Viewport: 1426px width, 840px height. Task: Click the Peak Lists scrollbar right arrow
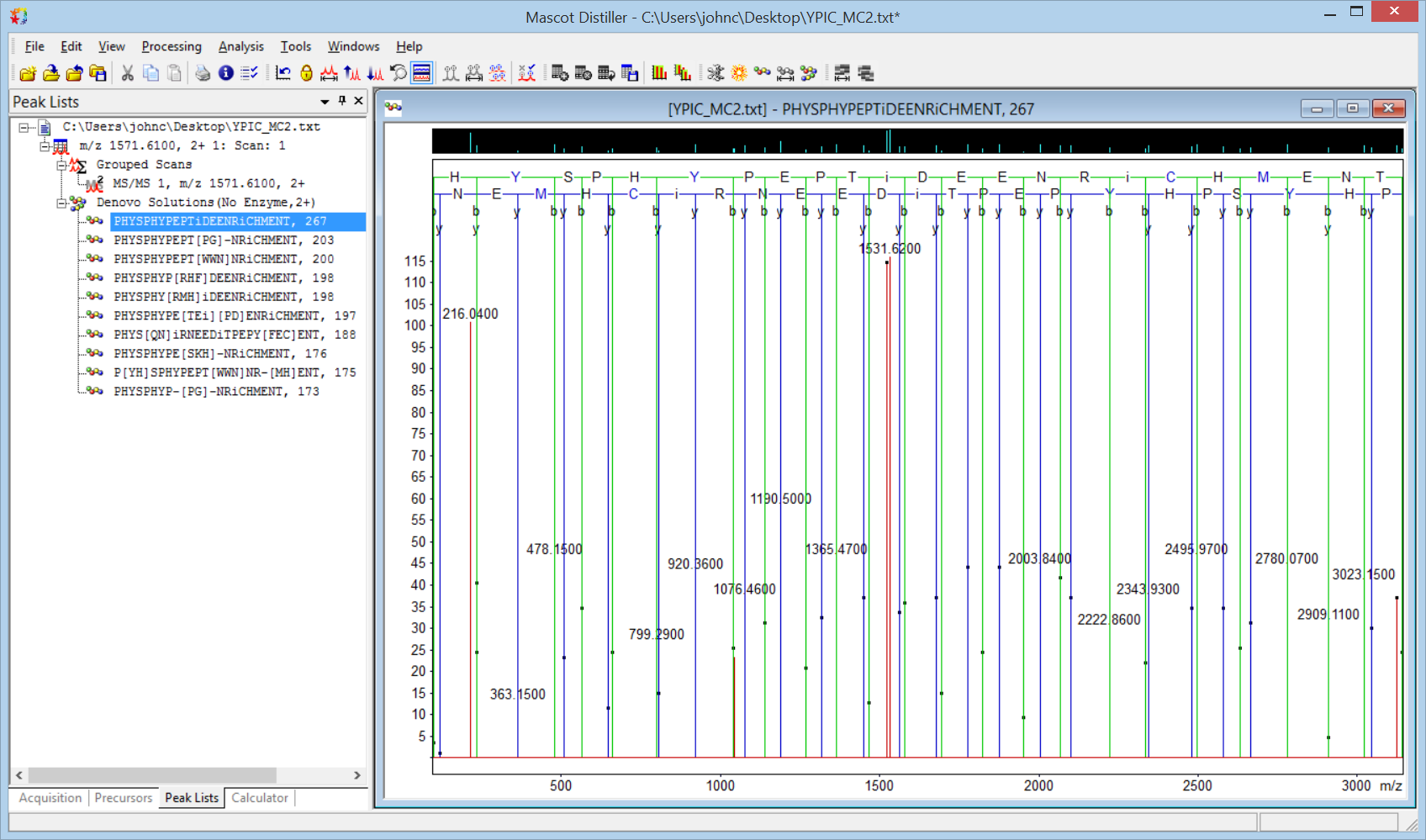(357, 775)
